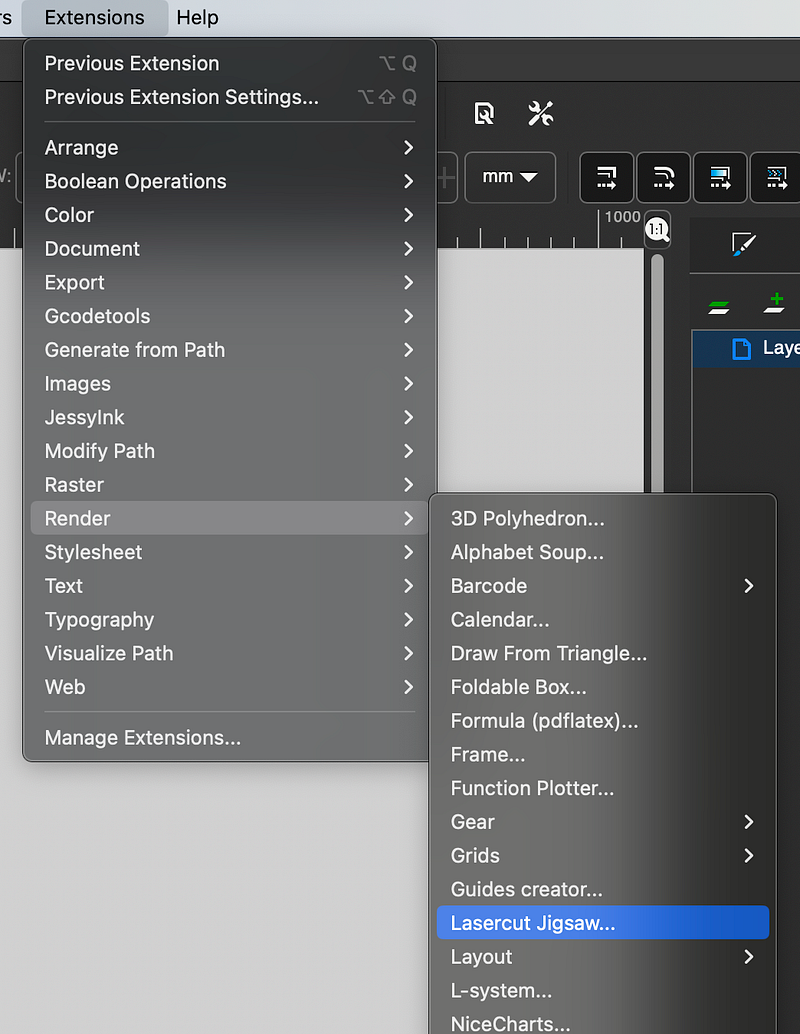Click the vertical canvas scrollbar

[x=658, y=373]
